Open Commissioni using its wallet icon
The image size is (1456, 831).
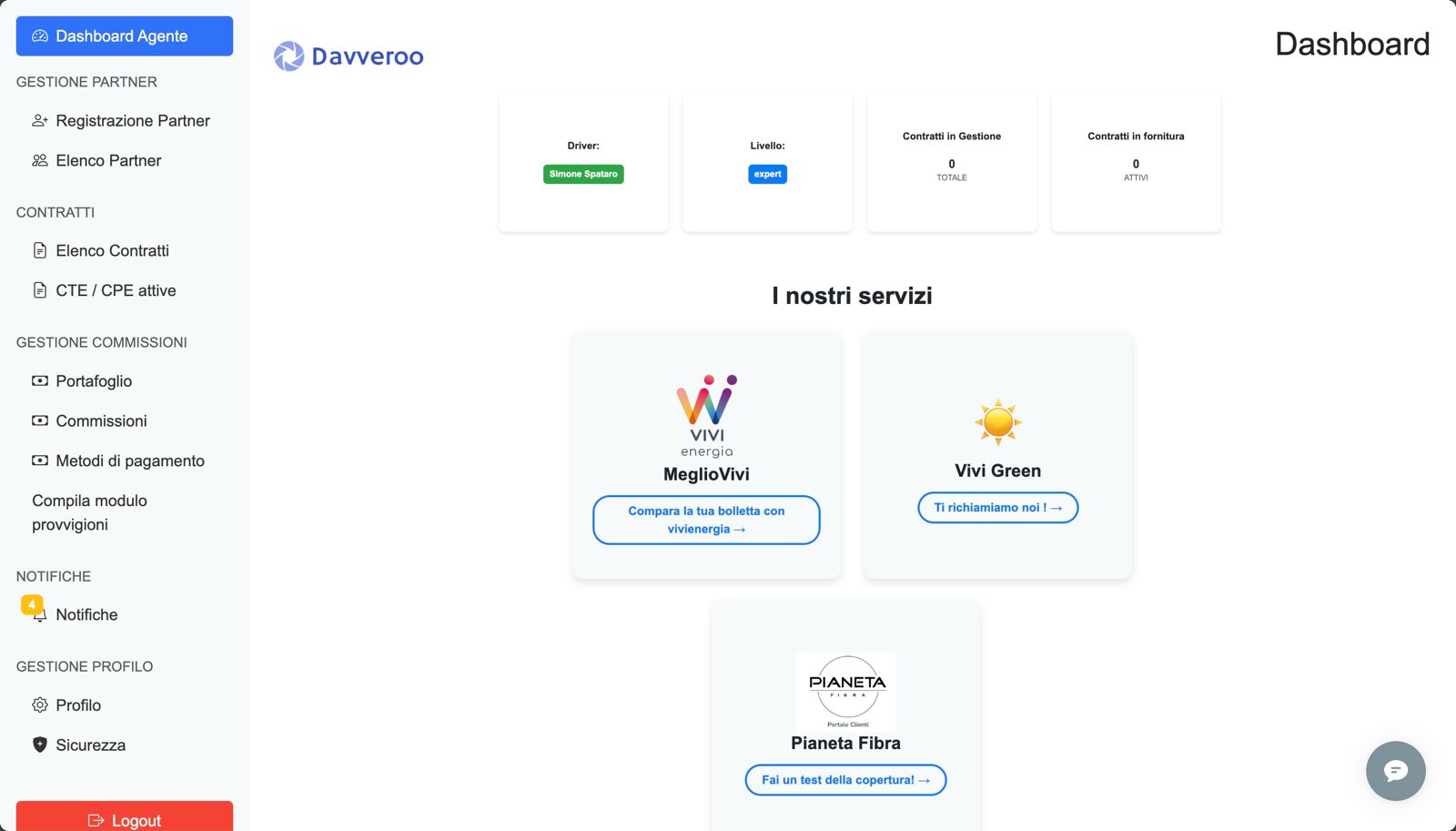click(x=39, y=421)
